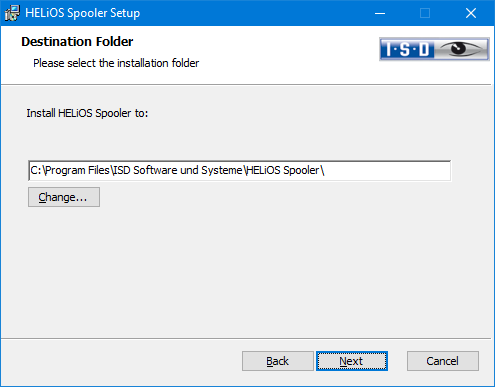495x387 pixels.
Task: Cancel the HELiOS Spooler installation
Action: (443, 361)
